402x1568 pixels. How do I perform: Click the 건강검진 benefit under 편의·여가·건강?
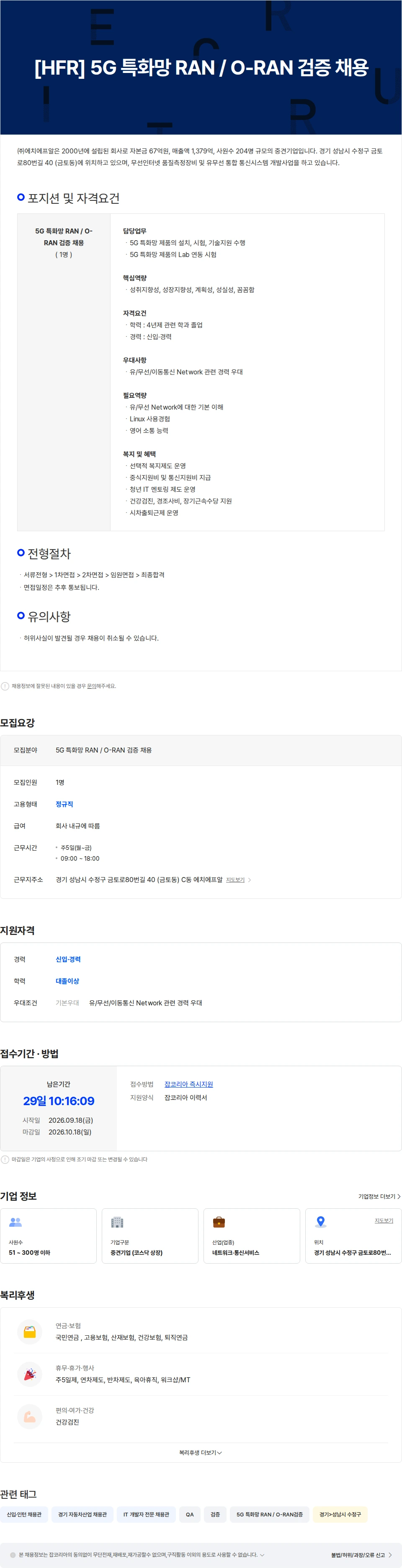tap(67, 1423)
